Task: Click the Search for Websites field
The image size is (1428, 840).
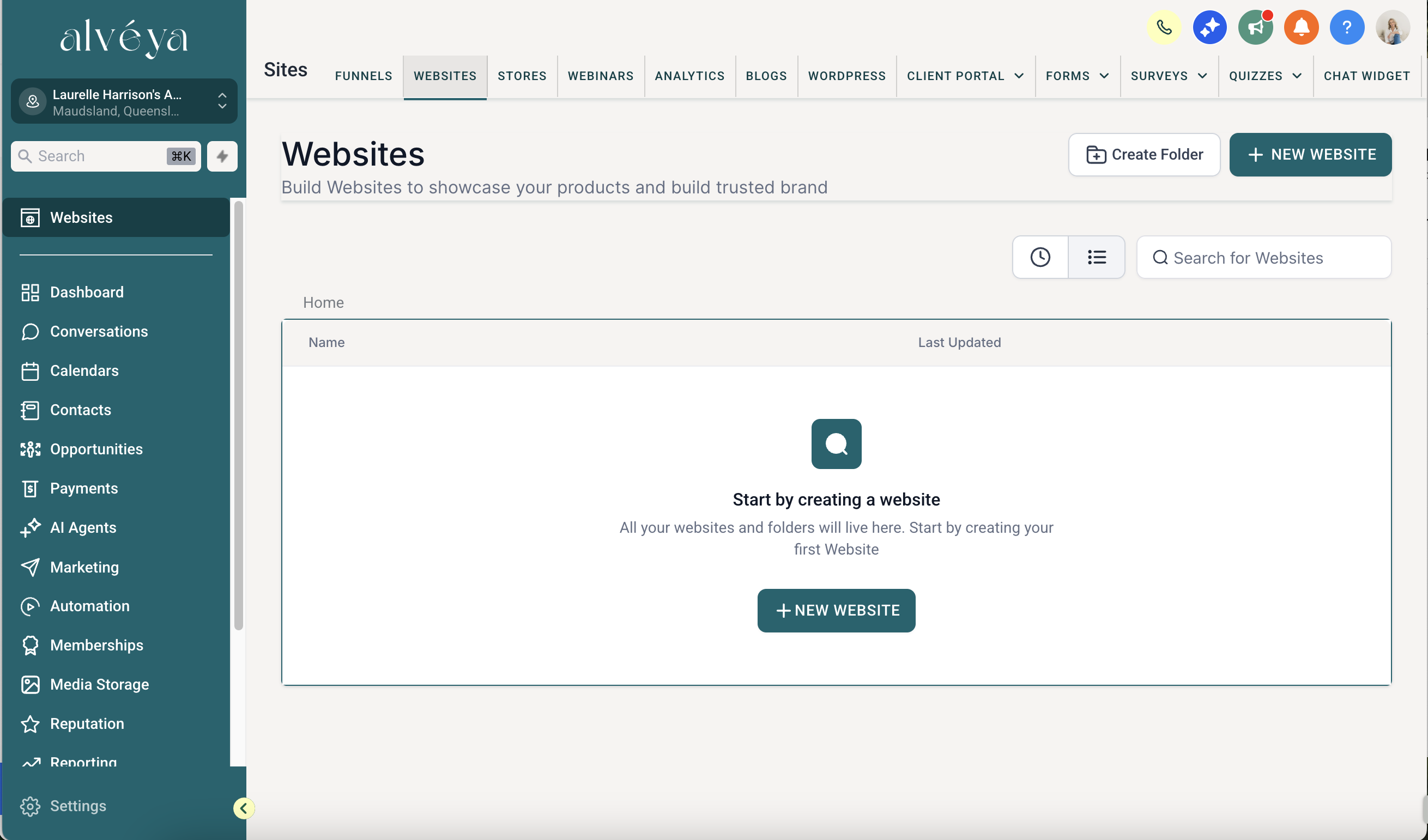Action: click(1263, 257)
